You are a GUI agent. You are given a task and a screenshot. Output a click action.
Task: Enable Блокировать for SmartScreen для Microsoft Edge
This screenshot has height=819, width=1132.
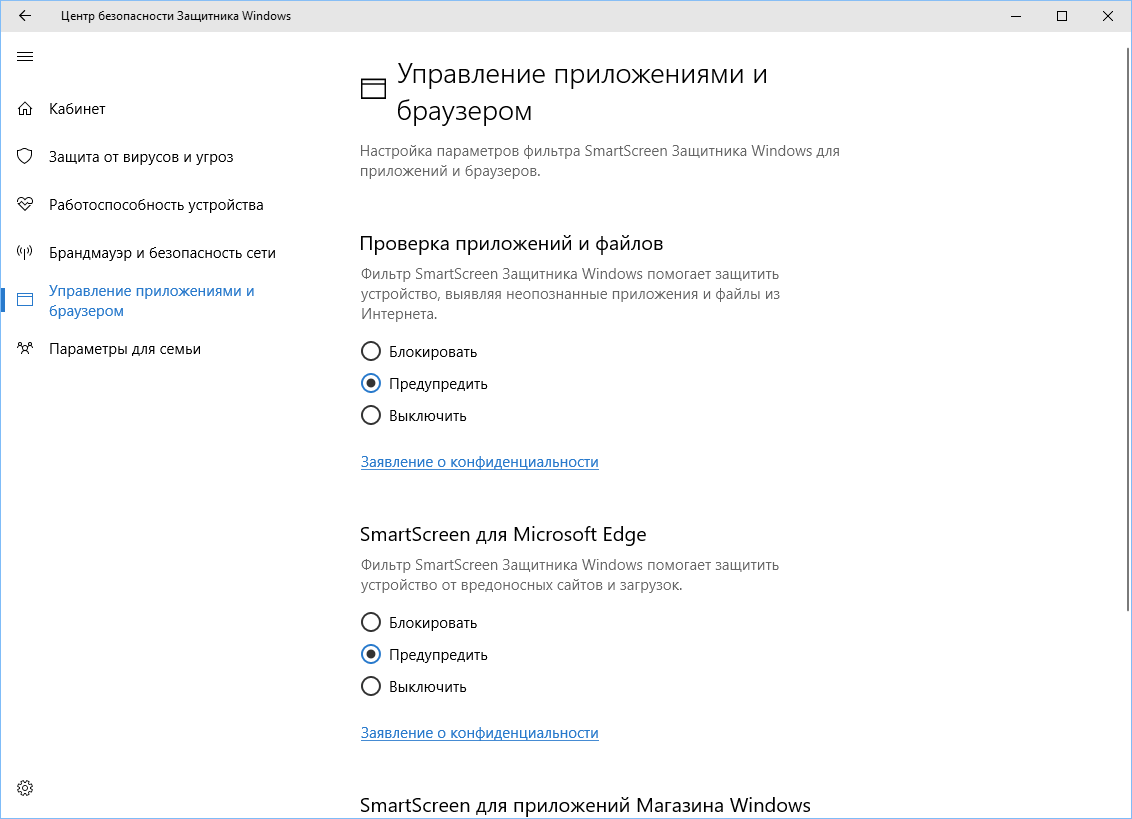click(371, 622)
